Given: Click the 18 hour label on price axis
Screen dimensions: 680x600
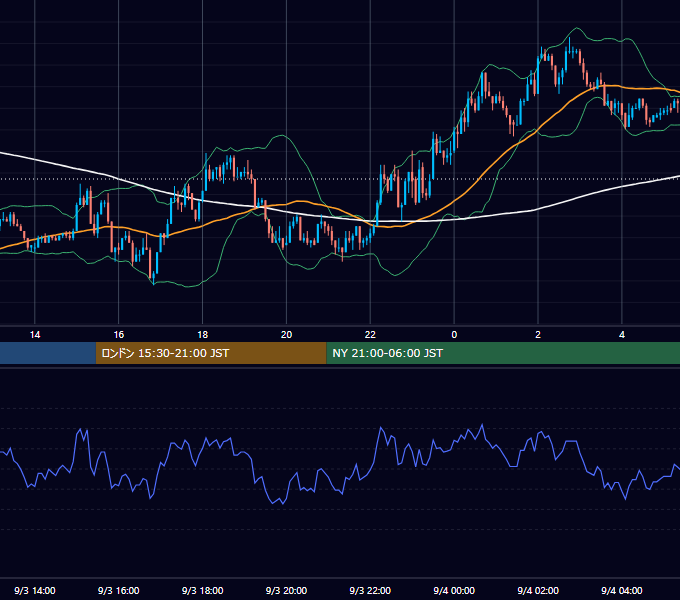Looking at the screenshot, I should click(x=203, y=335).
